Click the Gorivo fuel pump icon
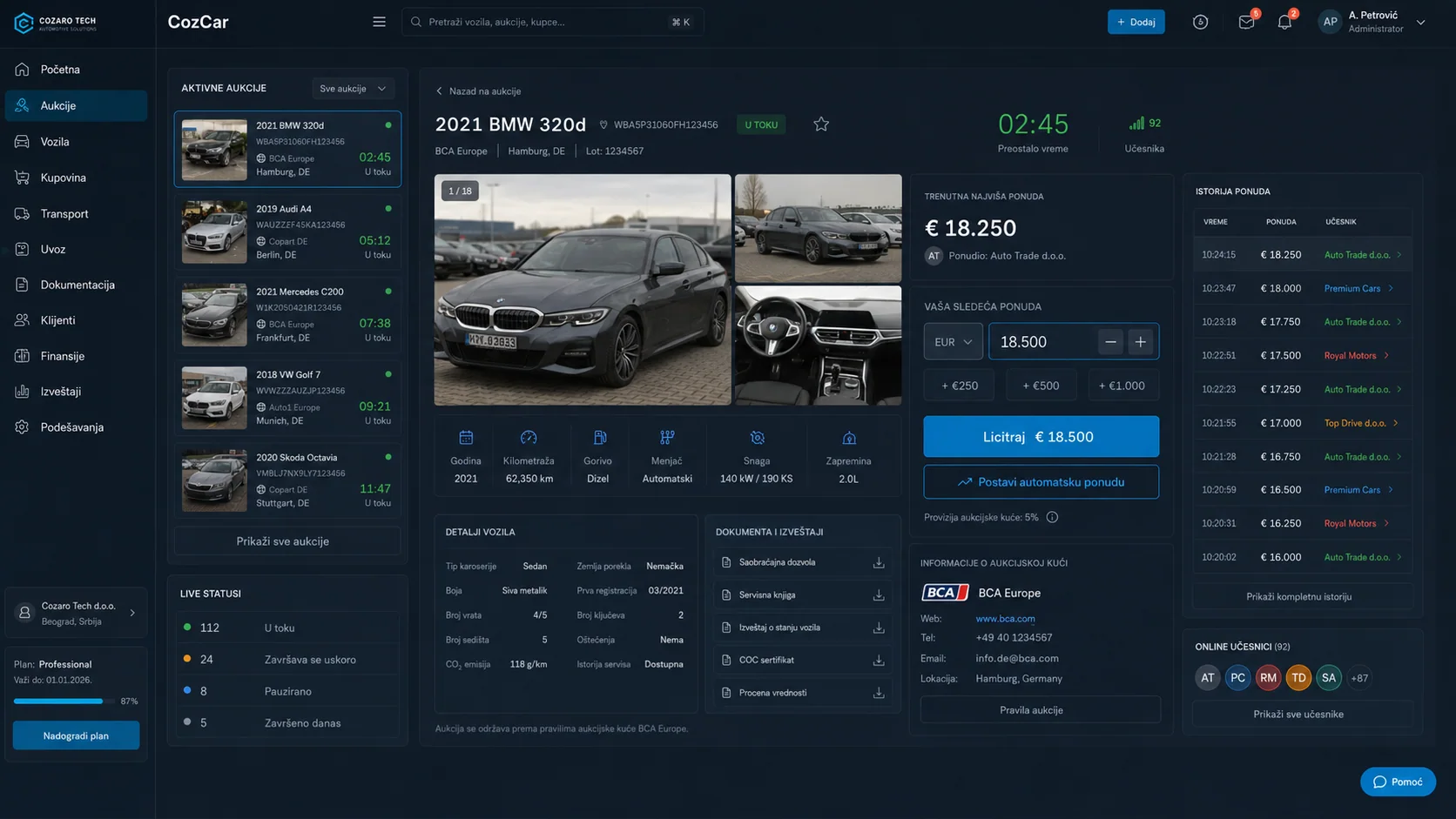The width and height of the screenshot is (1456, 819). pyautogui.click(x=599, y=438)
